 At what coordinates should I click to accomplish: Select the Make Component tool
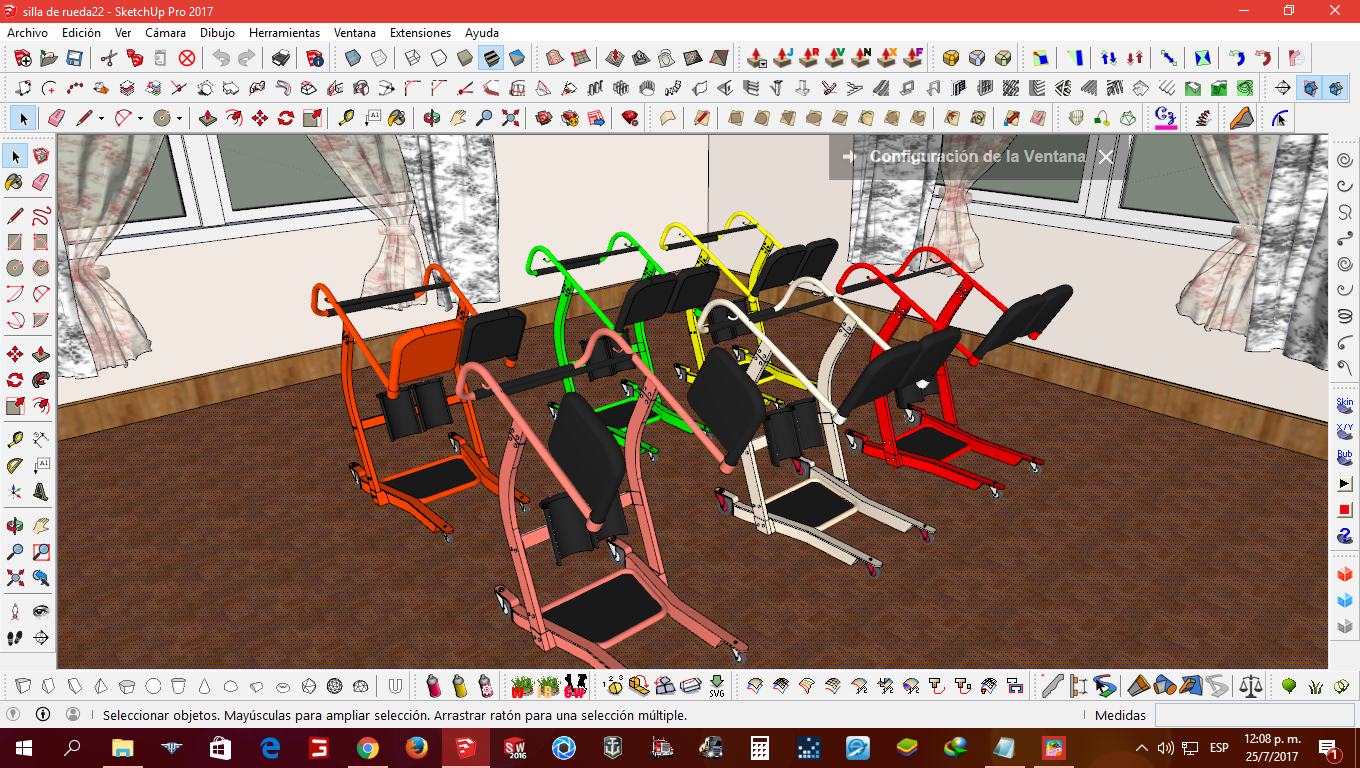(x=41, y=156)
